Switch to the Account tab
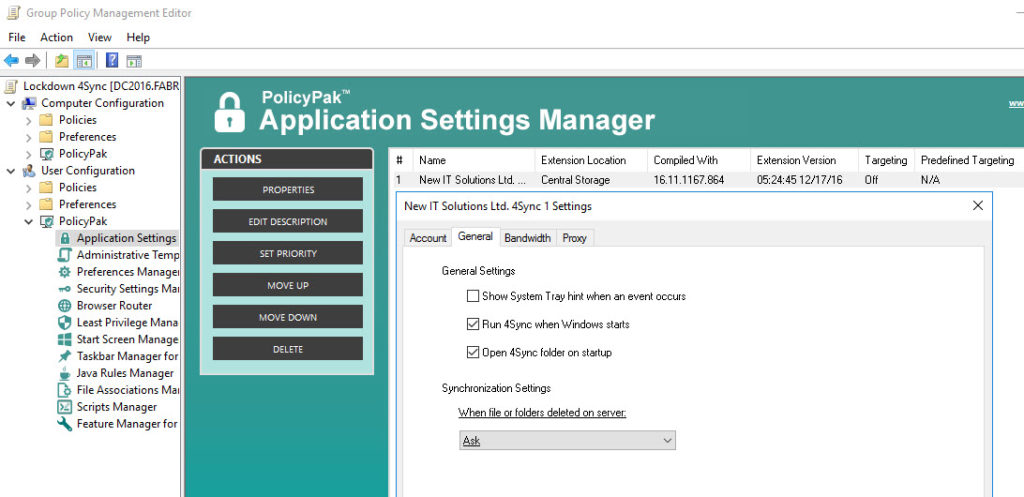The width and height of the screenshot is (1024, 497). coord(428,238)
